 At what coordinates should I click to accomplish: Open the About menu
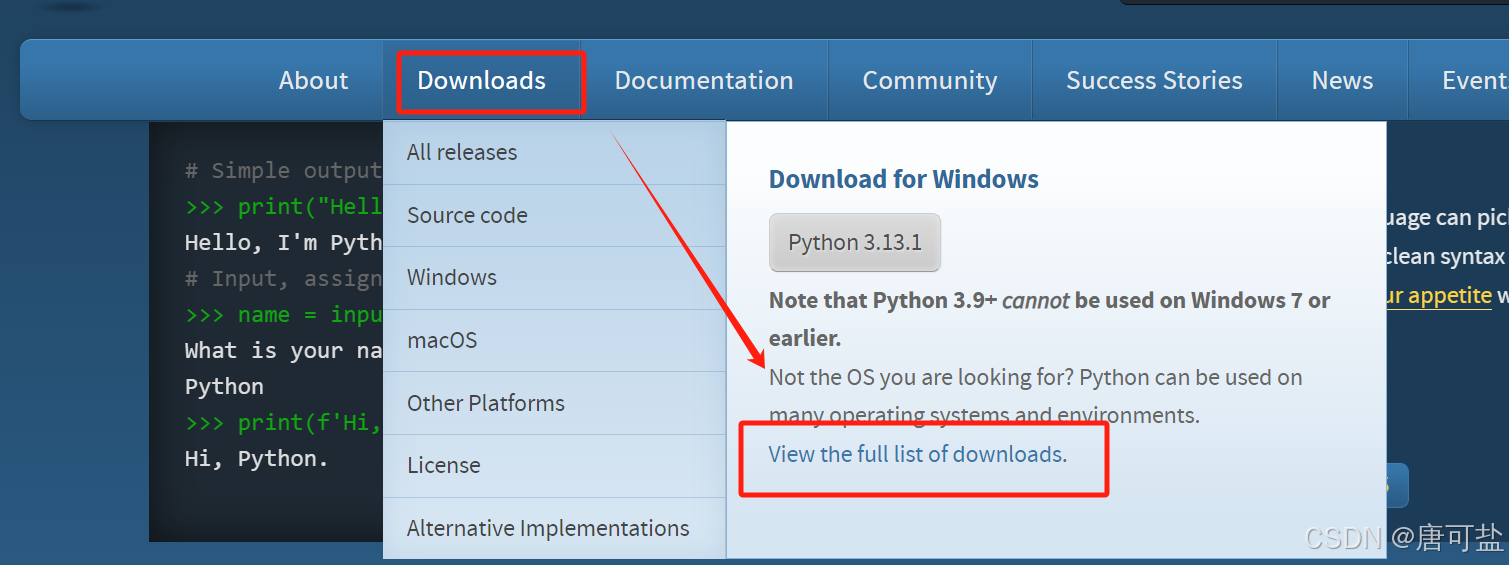pyautogui.click(x=313, y=81)
